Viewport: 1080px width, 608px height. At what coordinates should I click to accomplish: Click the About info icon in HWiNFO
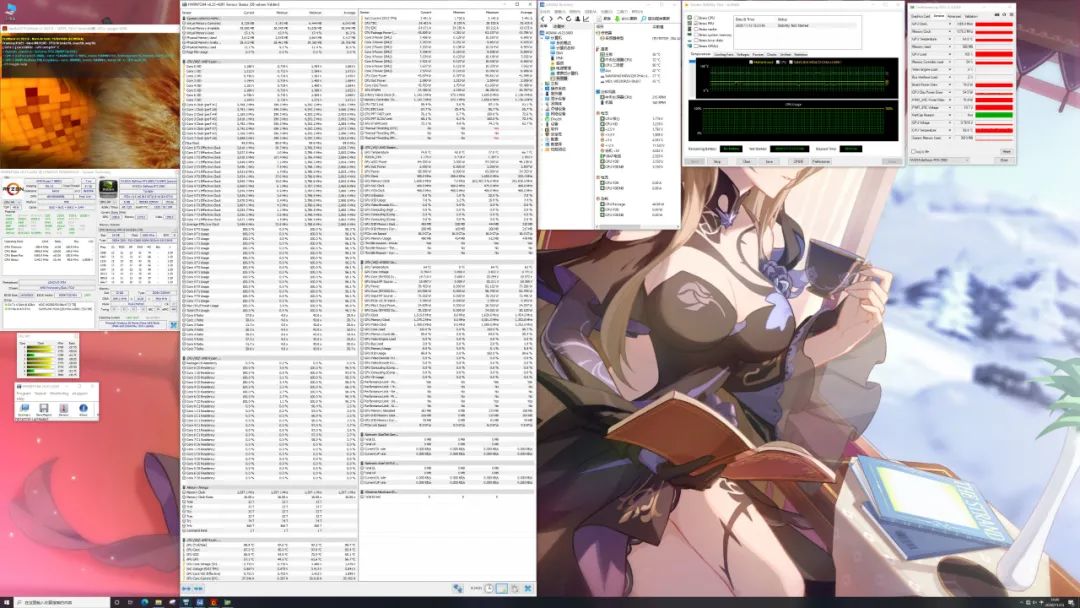[x=84, y=410]
